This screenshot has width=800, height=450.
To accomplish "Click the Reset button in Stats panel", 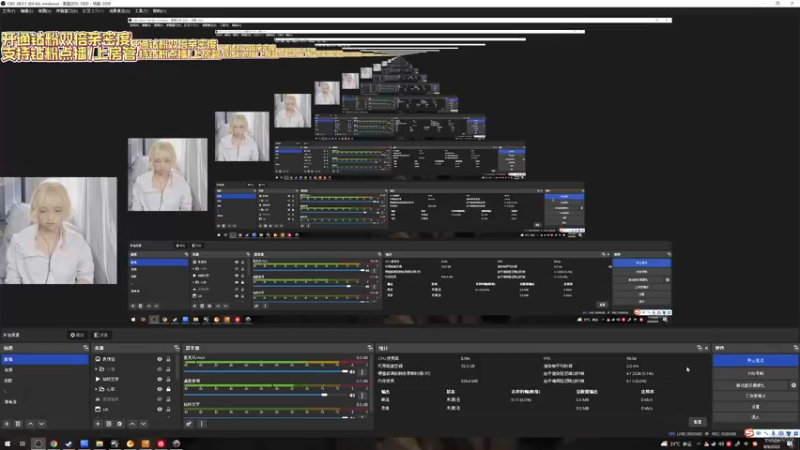I will [697, 422].
